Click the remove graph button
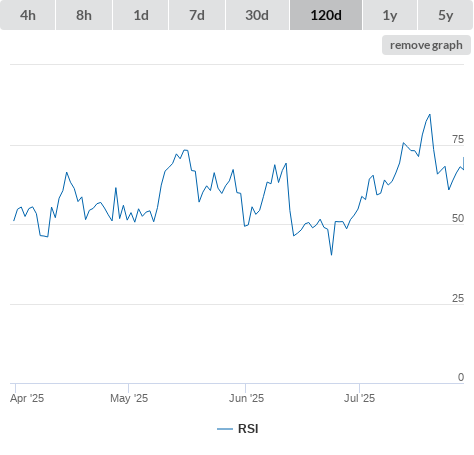 pos(426,45)
